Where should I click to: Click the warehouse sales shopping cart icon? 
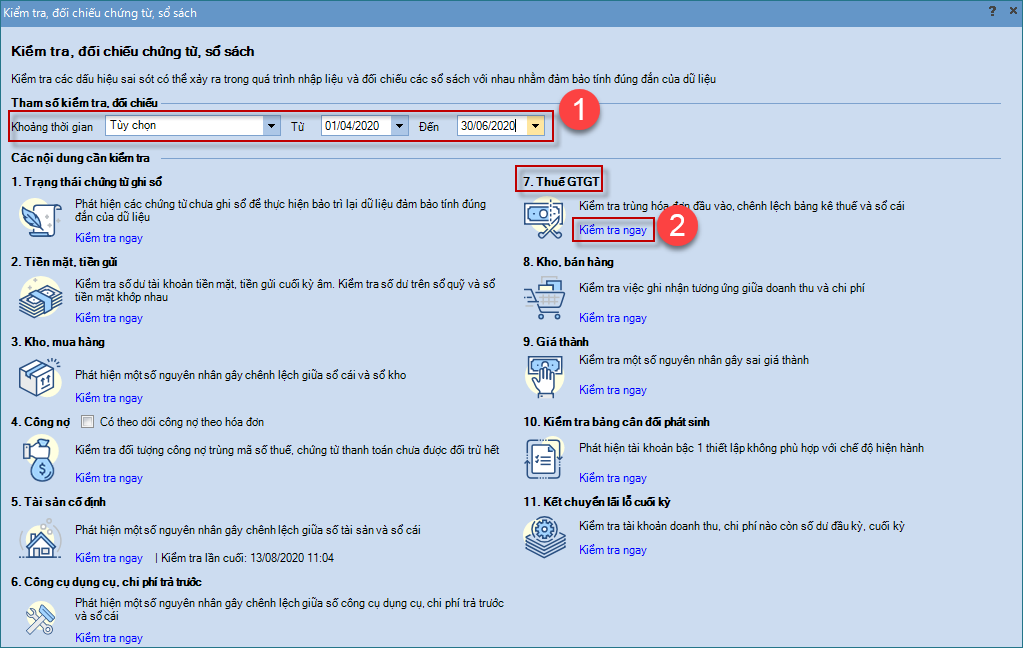(x=545, y=297)
